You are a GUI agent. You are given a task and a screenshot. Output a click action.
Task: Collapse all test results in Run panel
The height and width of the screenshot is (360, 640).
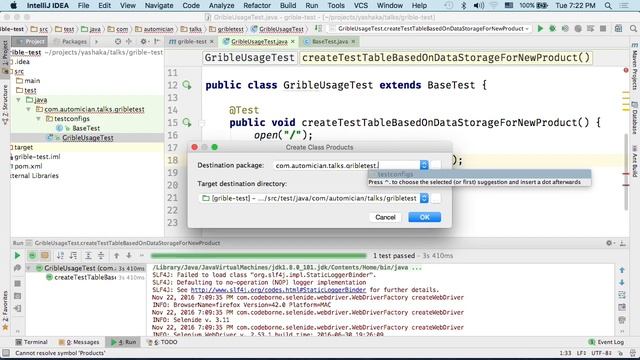pos(101,256)
